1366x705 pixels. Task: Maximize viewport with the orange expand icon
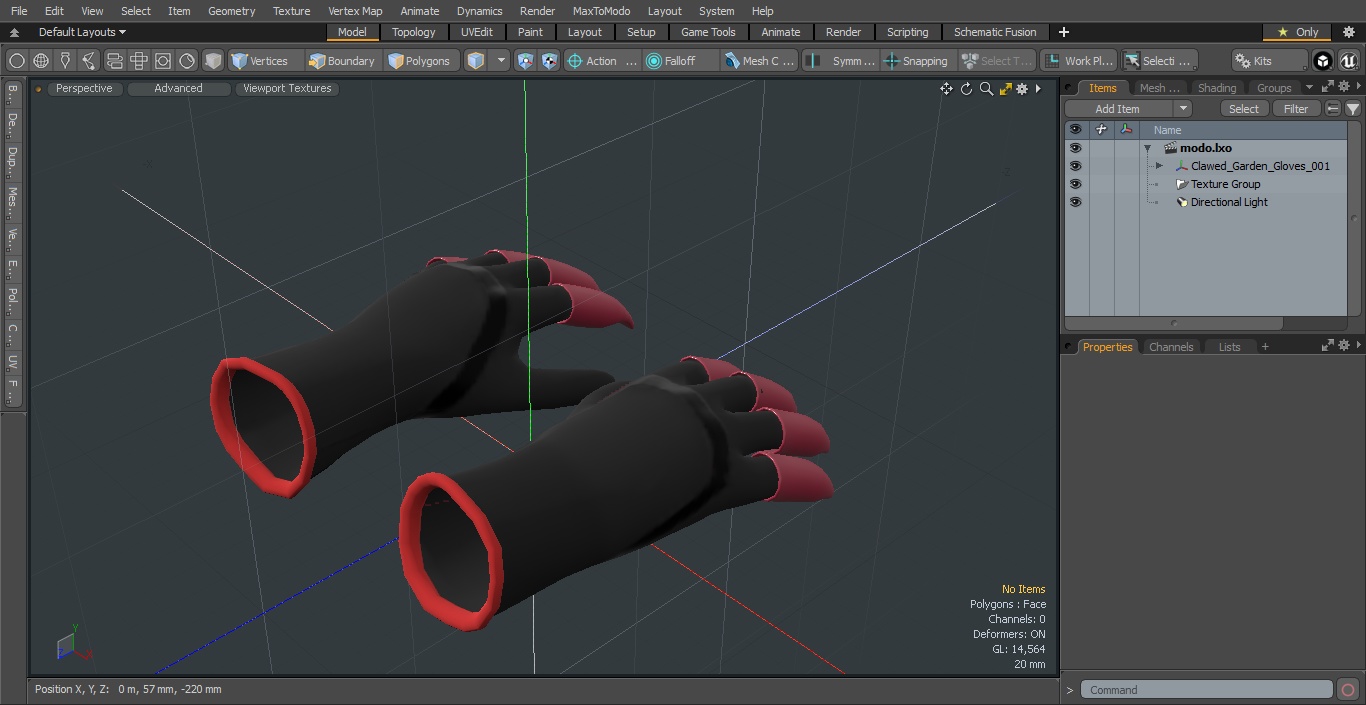coord(1005,89)
